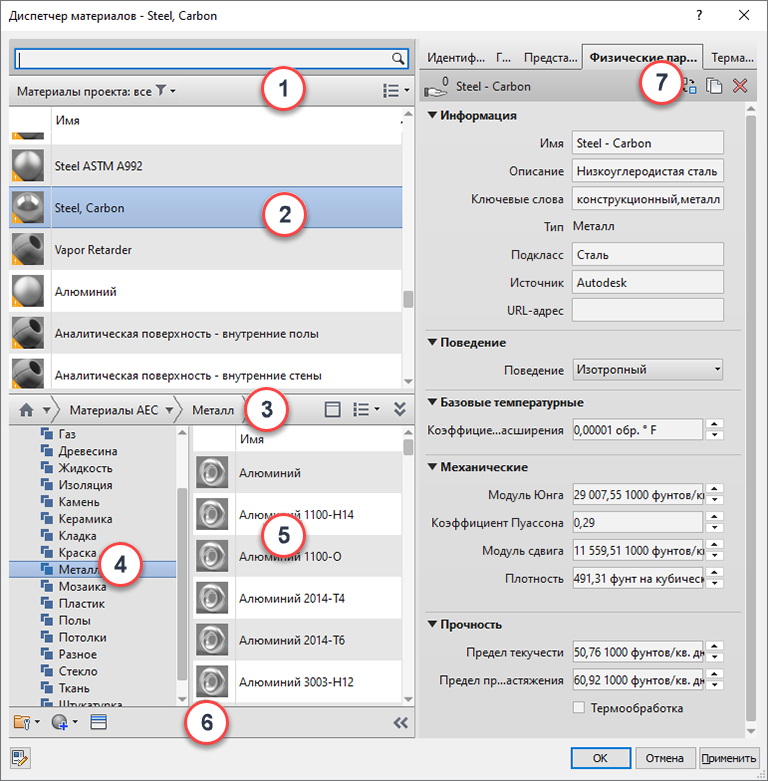Select Алюминий 2014-T6 in the library list

click(297, 640)
